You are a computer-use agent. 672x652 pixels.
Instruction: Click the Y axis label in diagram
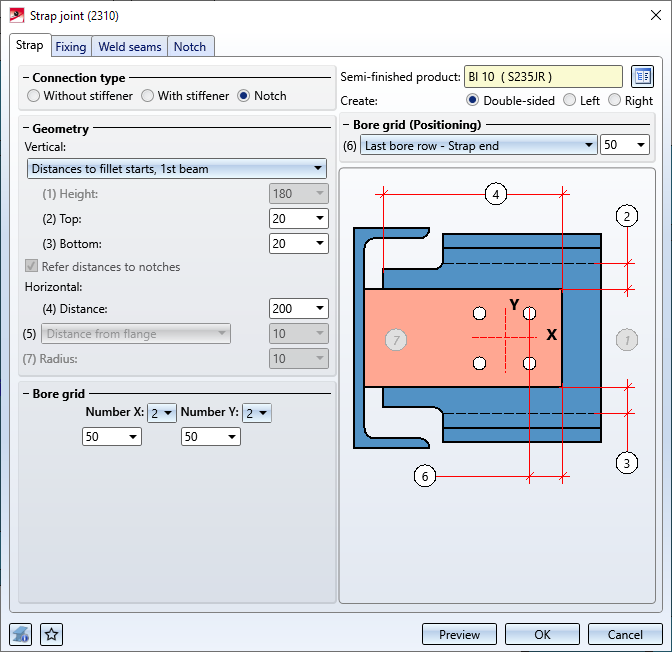514,304
